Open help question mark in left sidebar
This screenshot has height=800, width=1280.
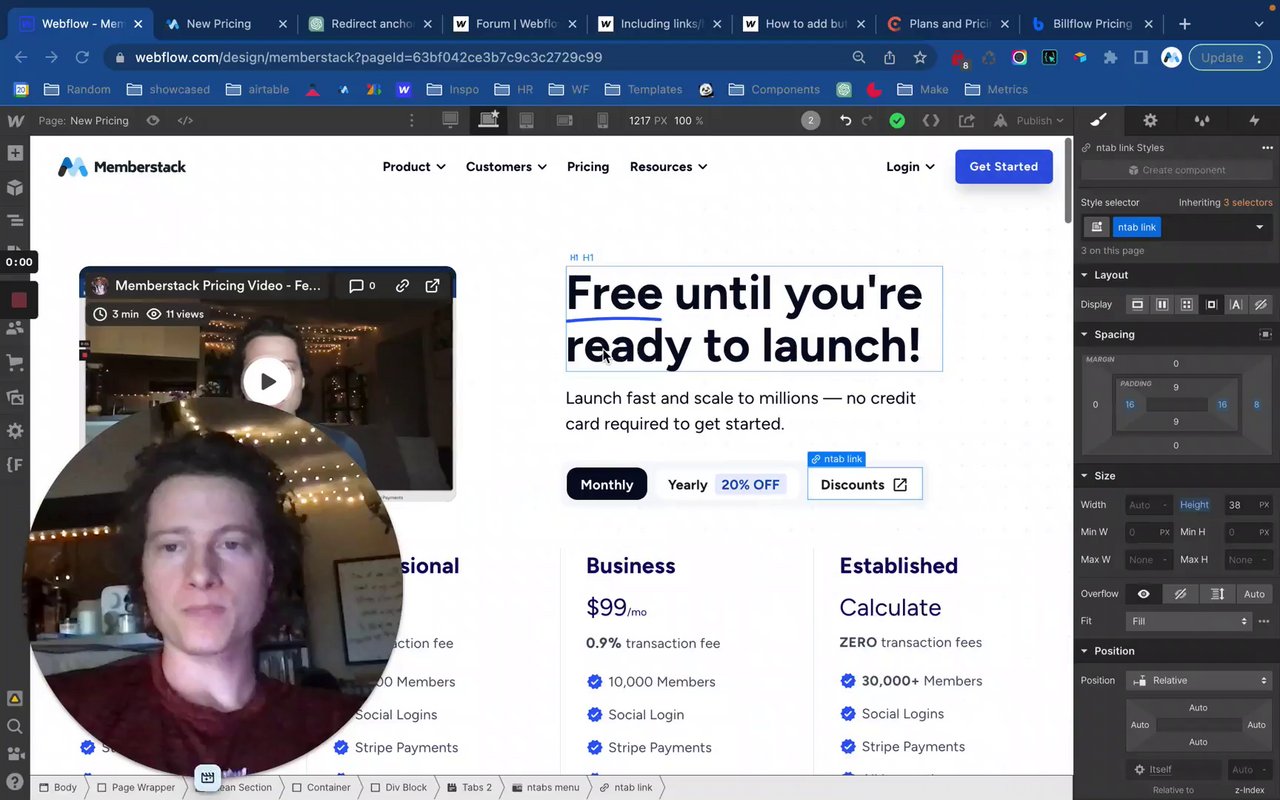[15, 781]
